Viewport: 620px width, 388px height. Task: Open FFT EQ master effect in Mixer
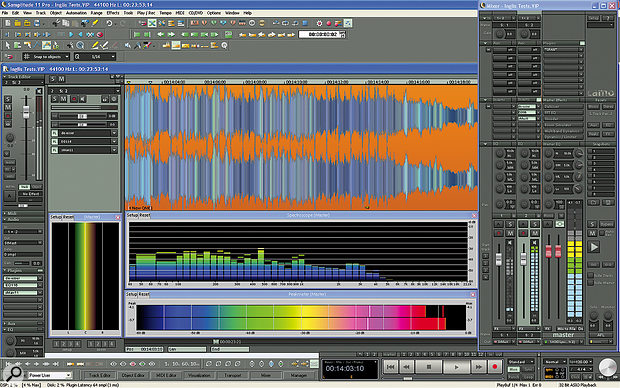tap(563, 113)
